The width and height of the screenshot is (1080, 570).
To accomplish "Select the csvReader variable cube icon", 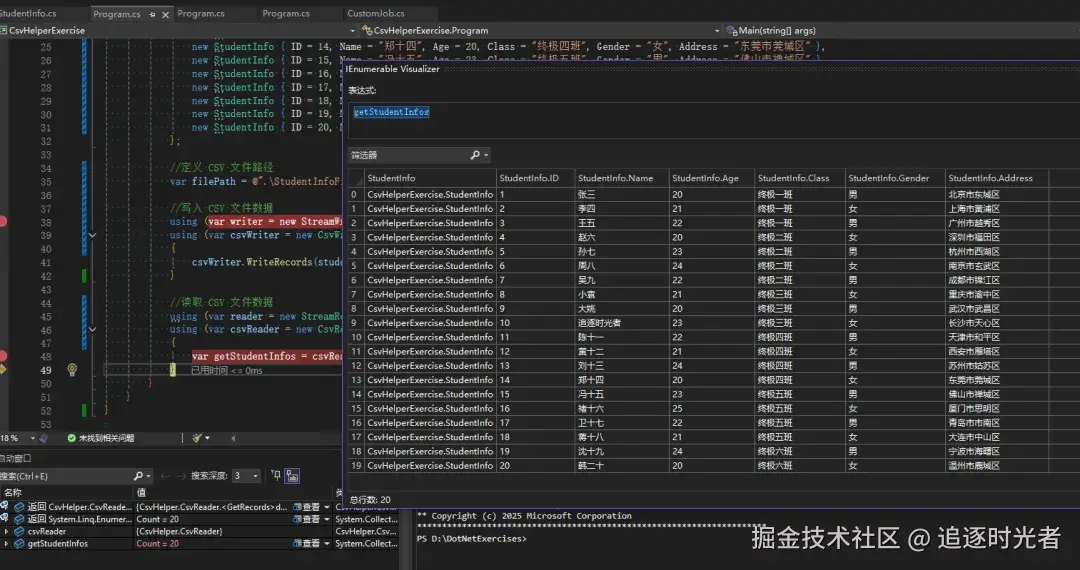I will point(19,531).
